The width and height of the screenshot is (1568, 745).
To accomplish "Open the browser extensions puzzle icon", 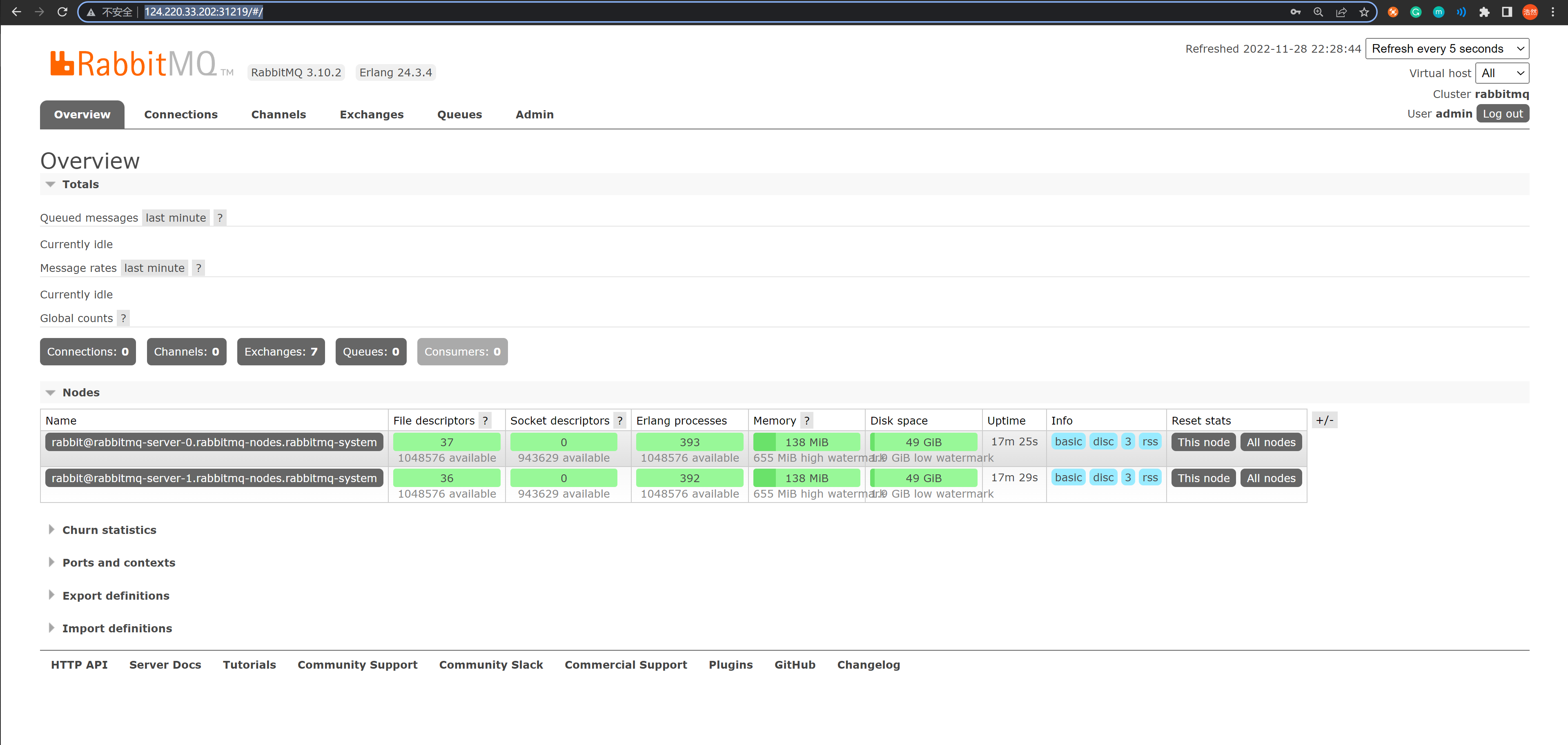I will point(1484,11).
